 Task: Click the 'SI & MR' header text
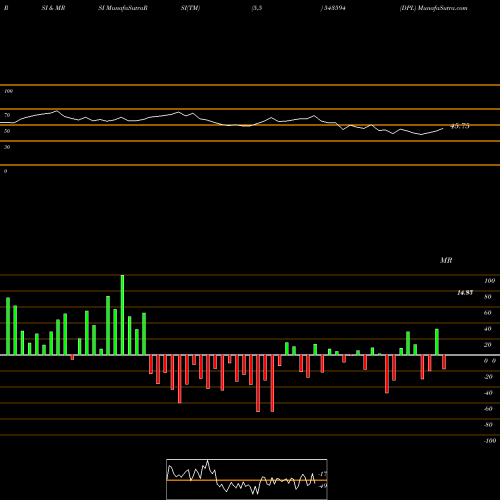pos(53,8)
